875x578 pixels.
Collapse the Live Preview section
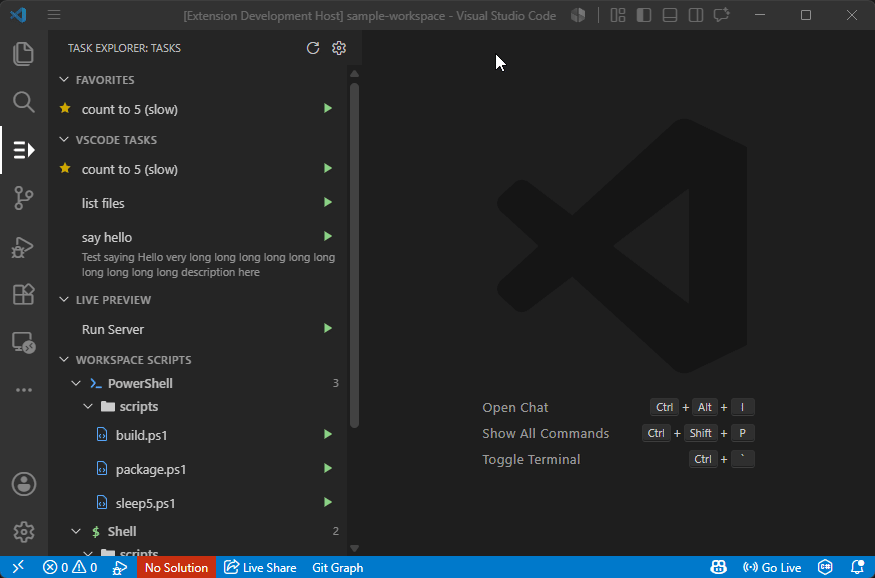[64, 300]
